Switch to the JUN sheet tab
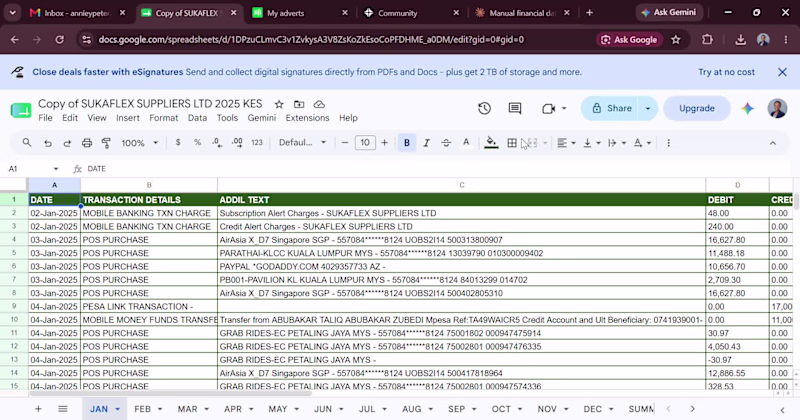The width and height of the screenshot is (800, 420). click(x=322, y=409)
